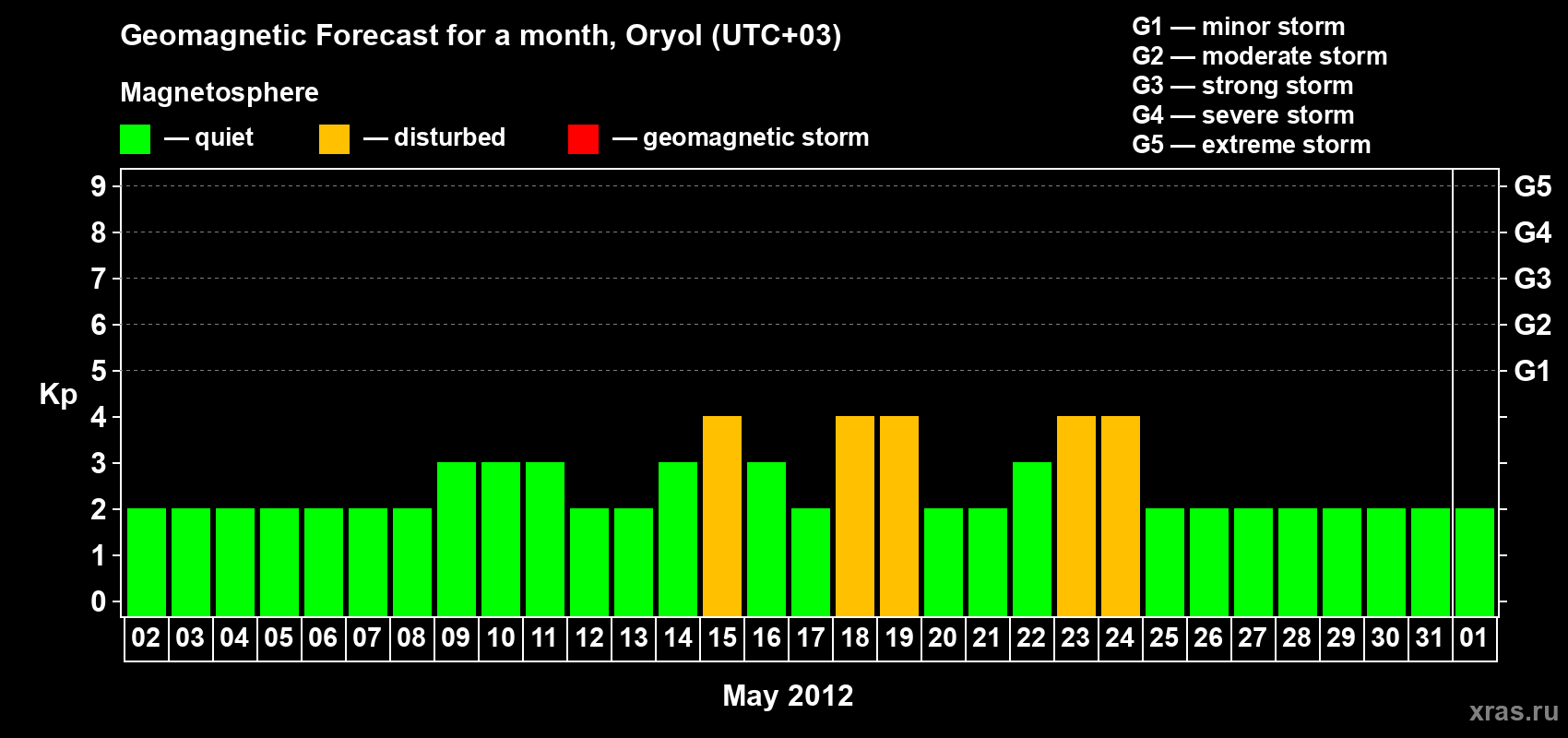Select the orange bar for day 15
This screenshot has width=1568, height=738.
point(722,516)
